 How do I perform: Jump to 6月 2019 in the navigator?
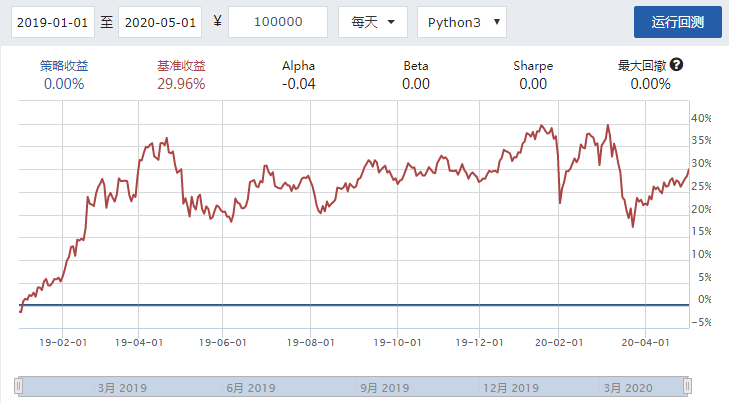tap(250, 387)
